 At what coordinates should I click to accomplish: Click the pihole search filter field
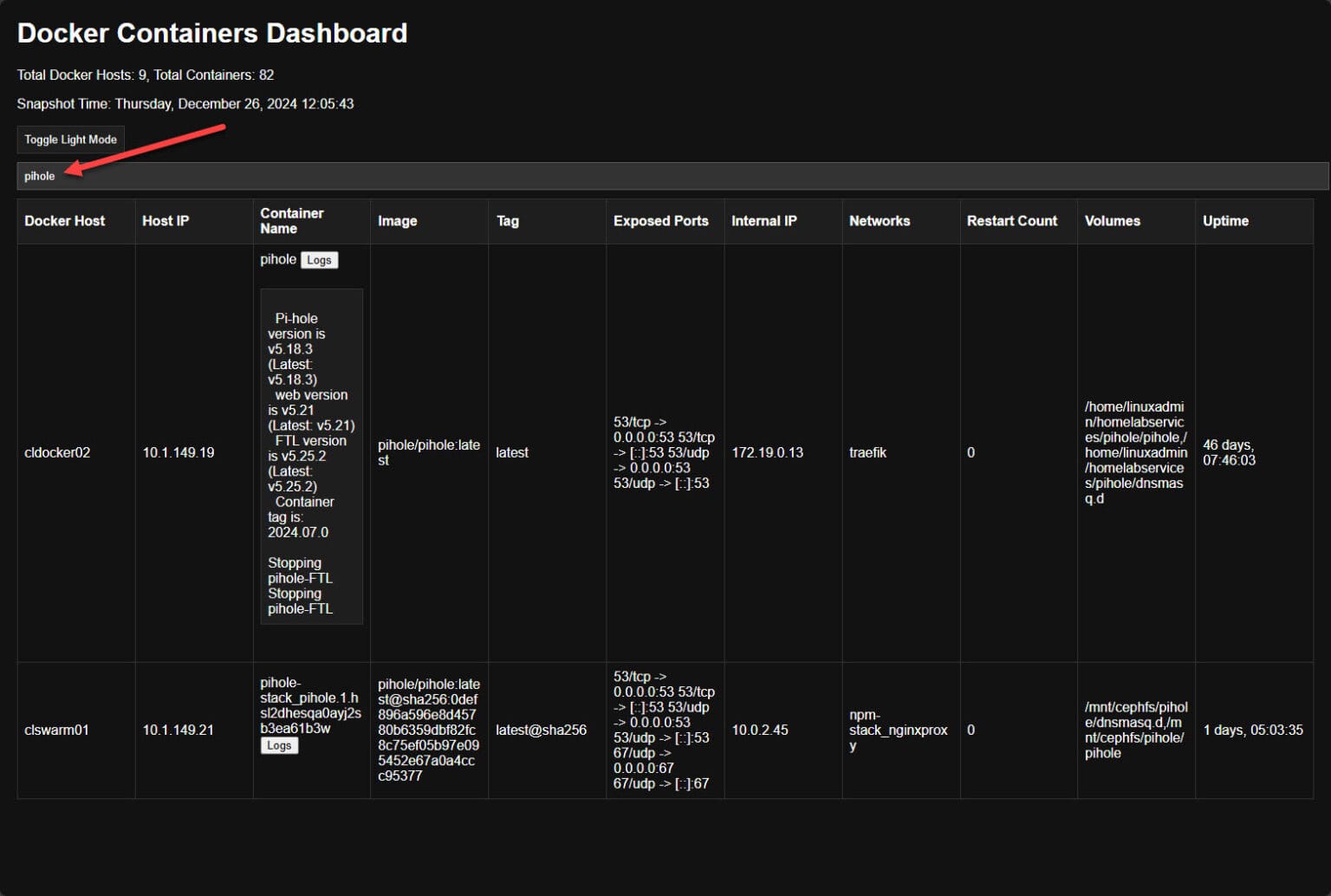pyautogui.click(x=347, y=176)
